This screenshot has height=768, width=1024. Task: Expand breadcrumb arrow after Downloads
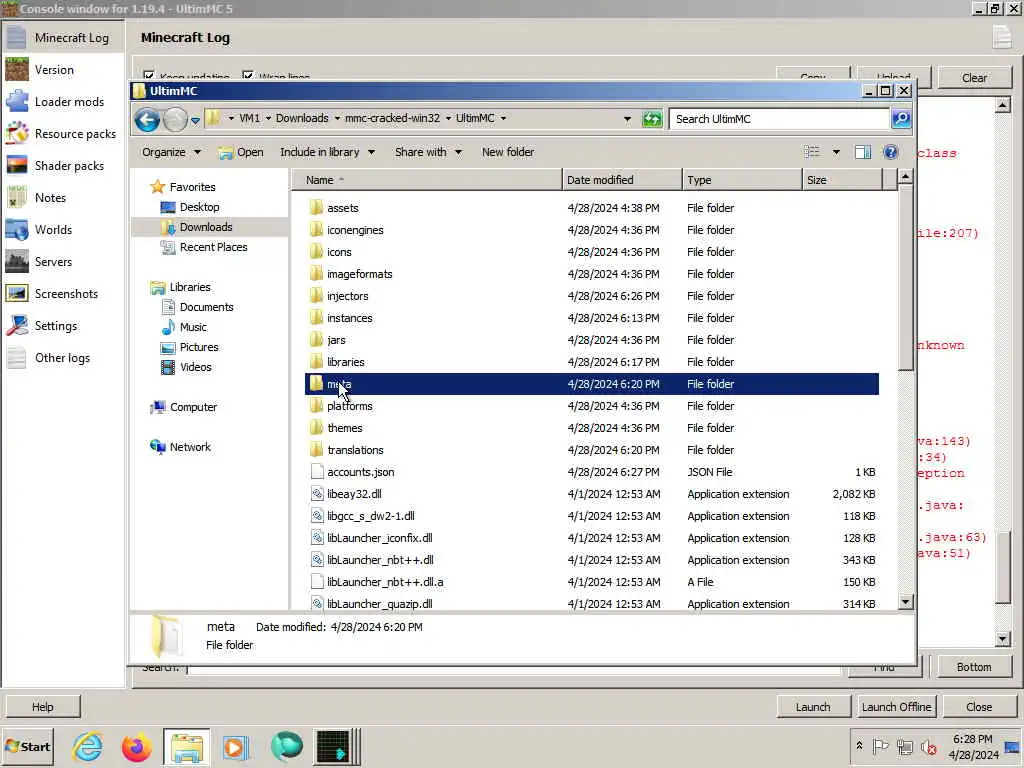[337, 118]
